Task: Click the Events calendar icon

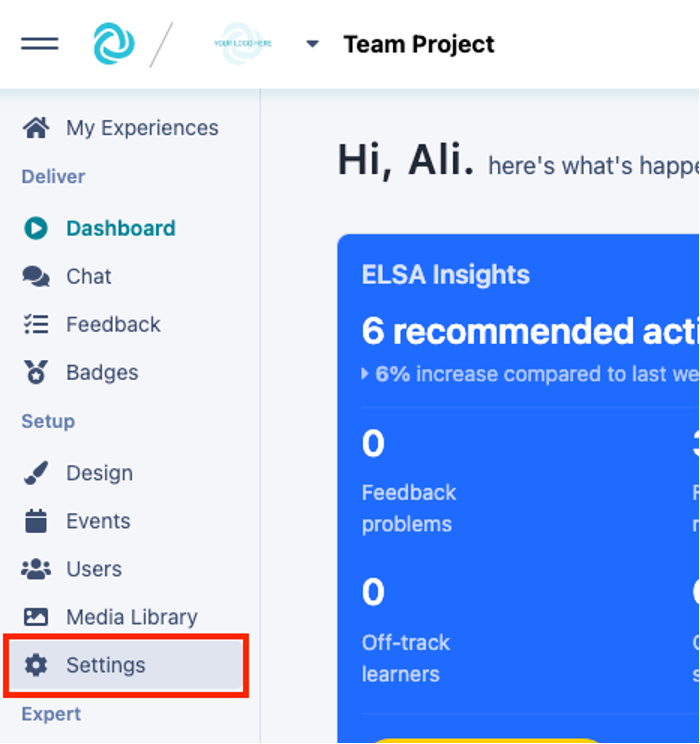Action: [x=36, y=521]
